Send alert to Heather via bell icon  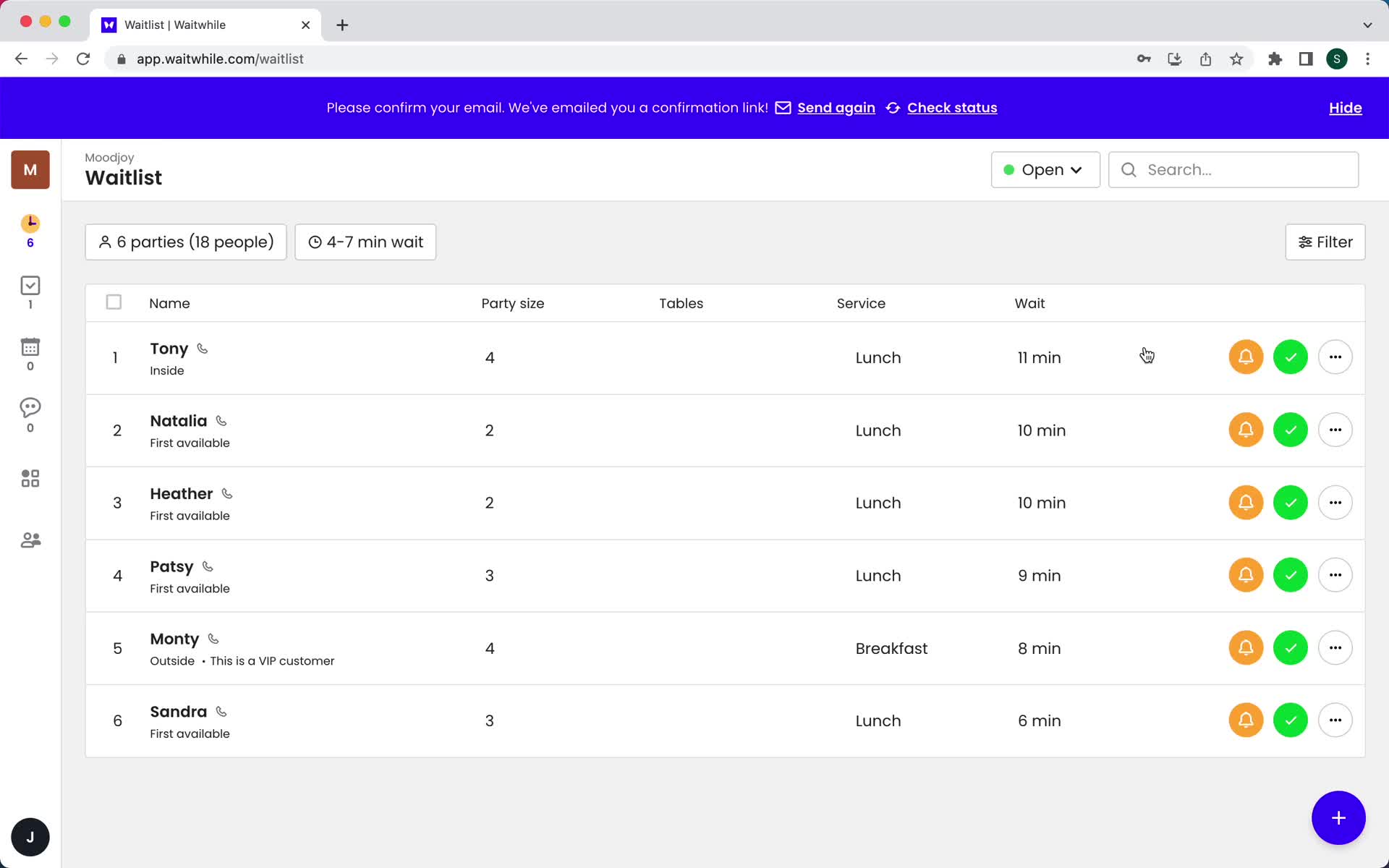1246,503
